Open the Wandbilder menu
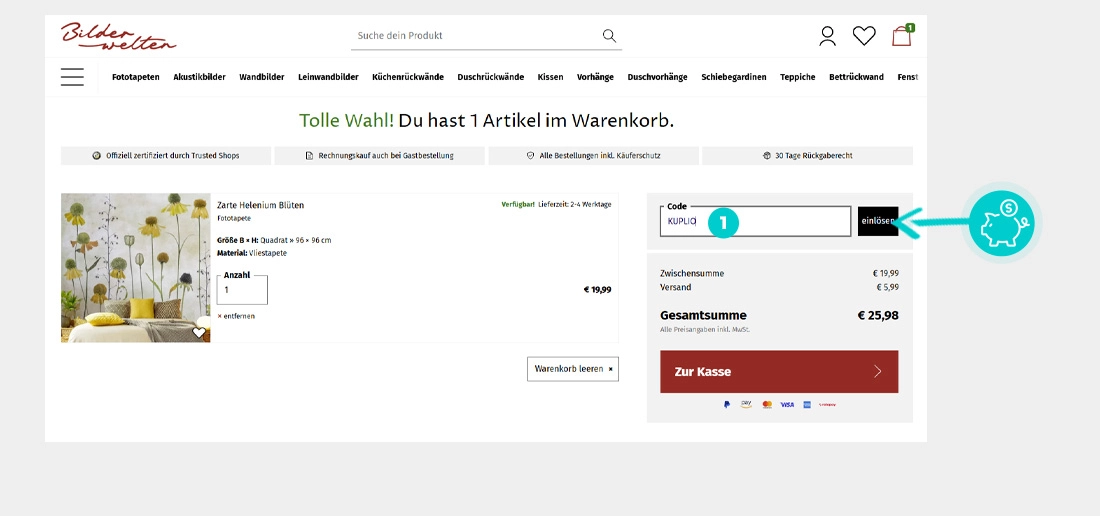Image resolution: width=1100 pixels, height=516 pixels. [262, 77]
